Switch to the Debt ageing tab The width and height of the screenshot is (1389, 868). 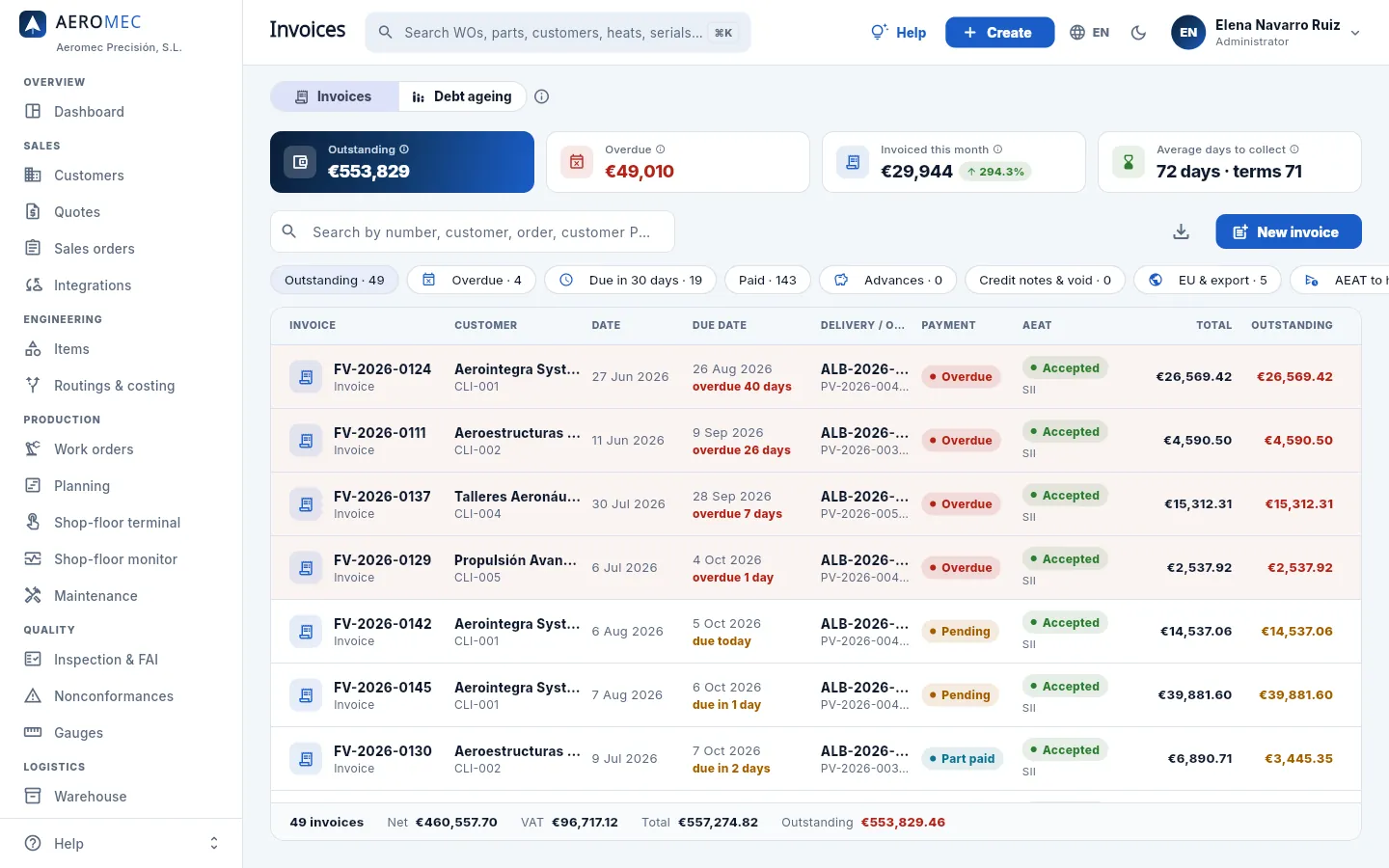pyautogui.click(x=462, y=96)
